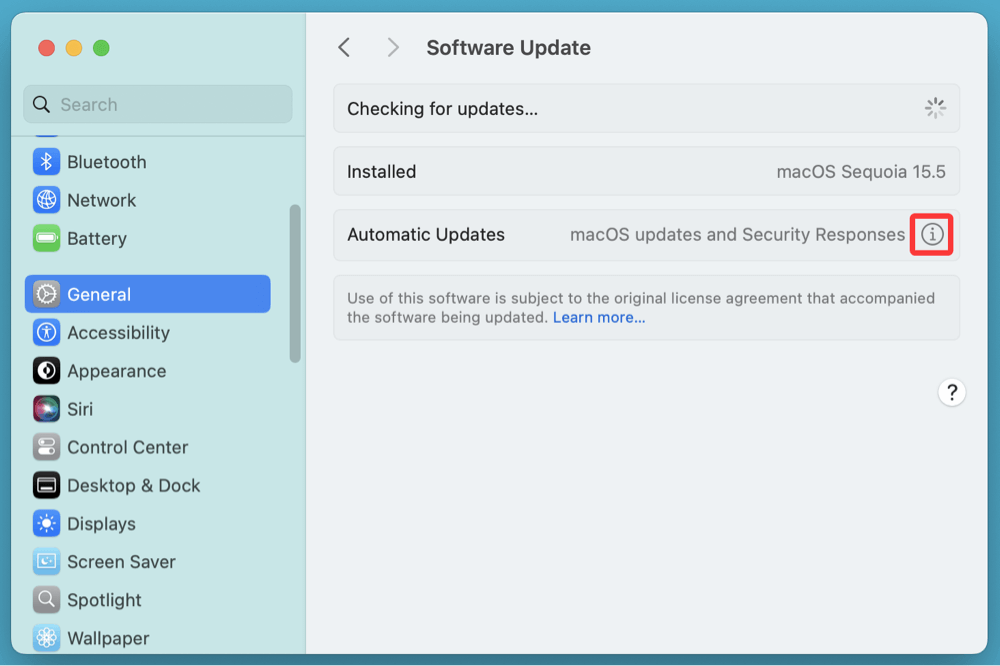The width and height of the screenshot is (1000, 666).
Task: Open the Wallpaper settings icon
Action: pos(46,638)
